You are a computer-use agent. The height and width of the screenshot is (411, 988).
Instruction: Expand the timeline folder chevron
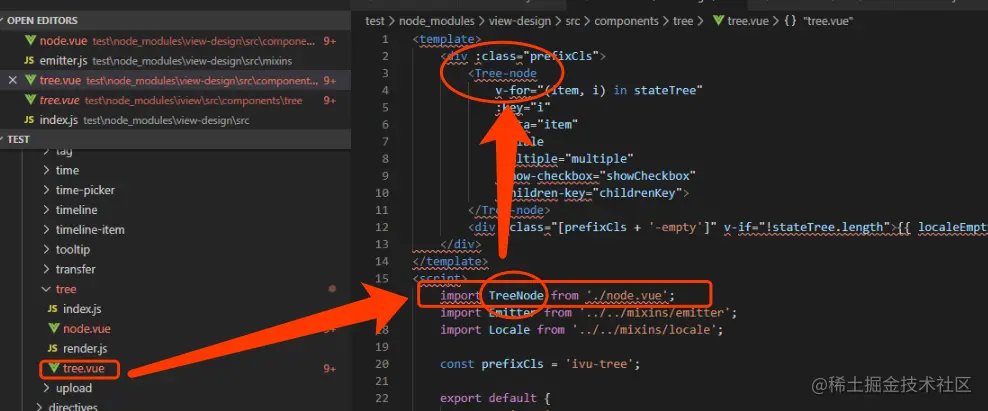[x=47, y=210]
